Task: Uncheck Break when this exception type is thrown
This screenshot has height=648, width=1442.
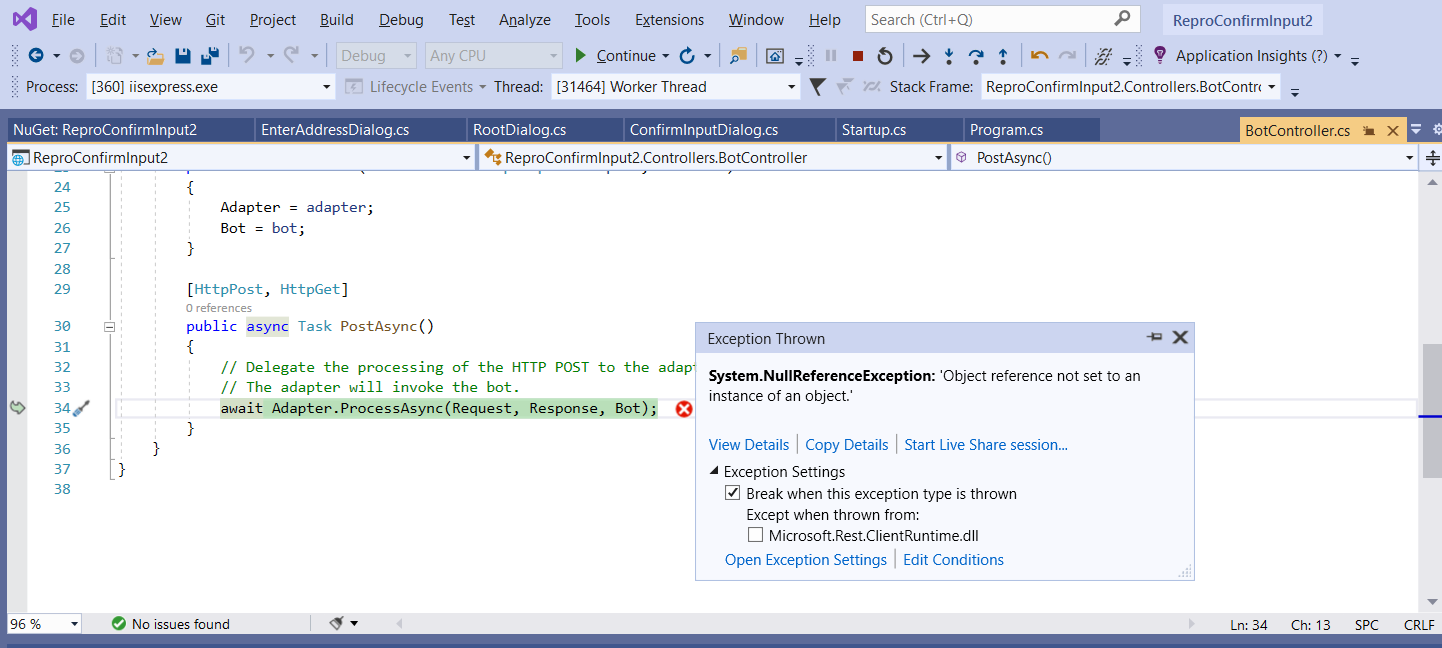Action: [733, 493]
